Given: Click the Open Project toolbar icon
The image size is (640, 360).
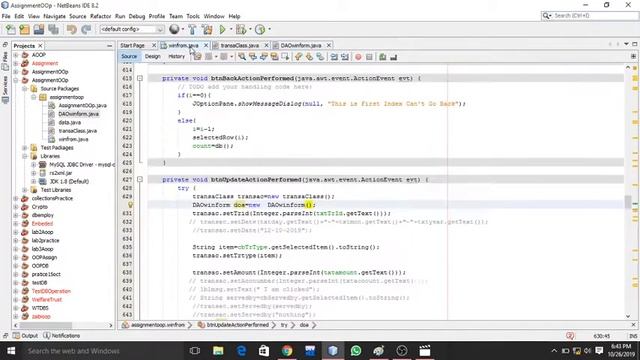Looking at the screenshot, I should [x=39, y=29].
